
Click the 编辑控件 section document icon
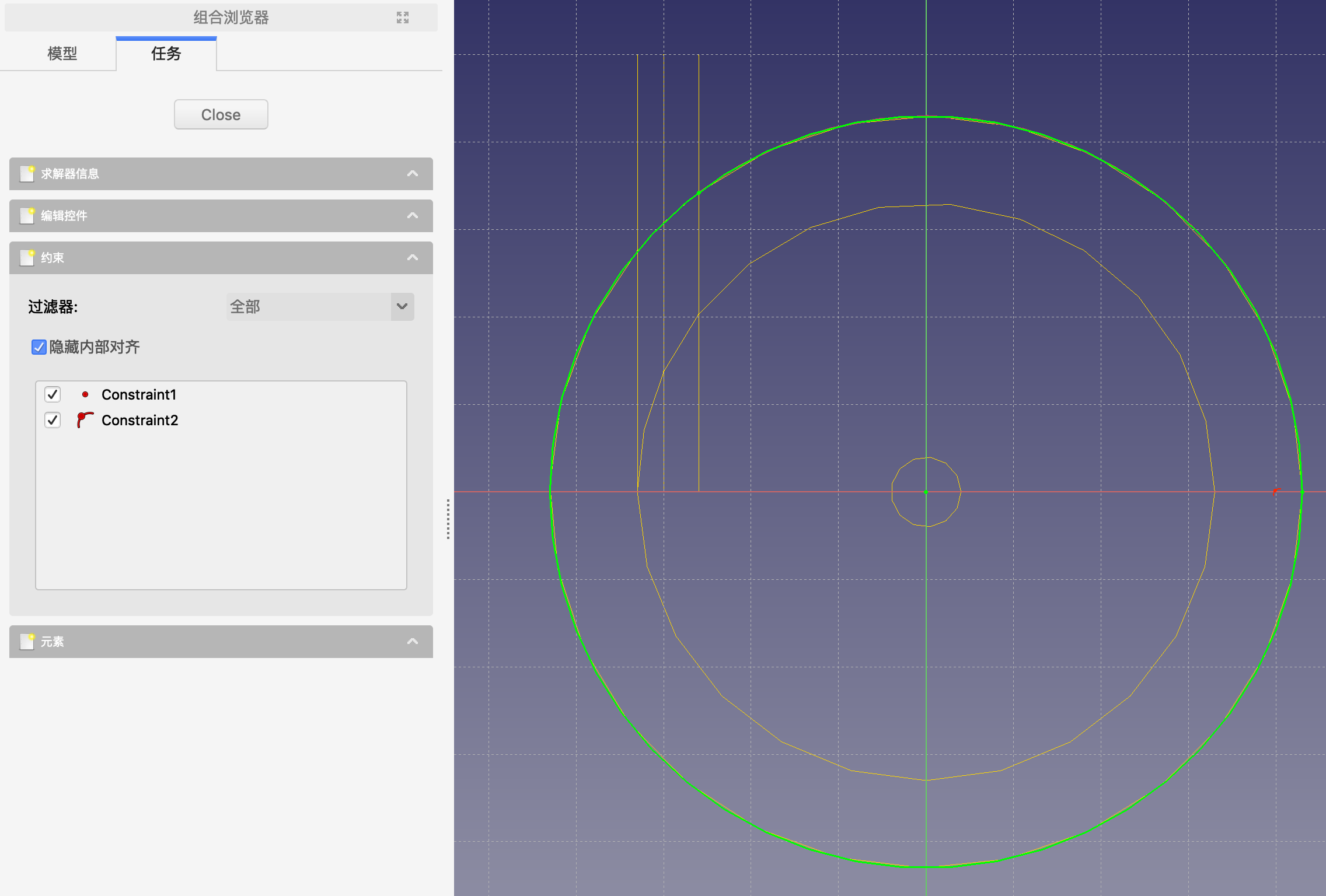coord(27,216)
